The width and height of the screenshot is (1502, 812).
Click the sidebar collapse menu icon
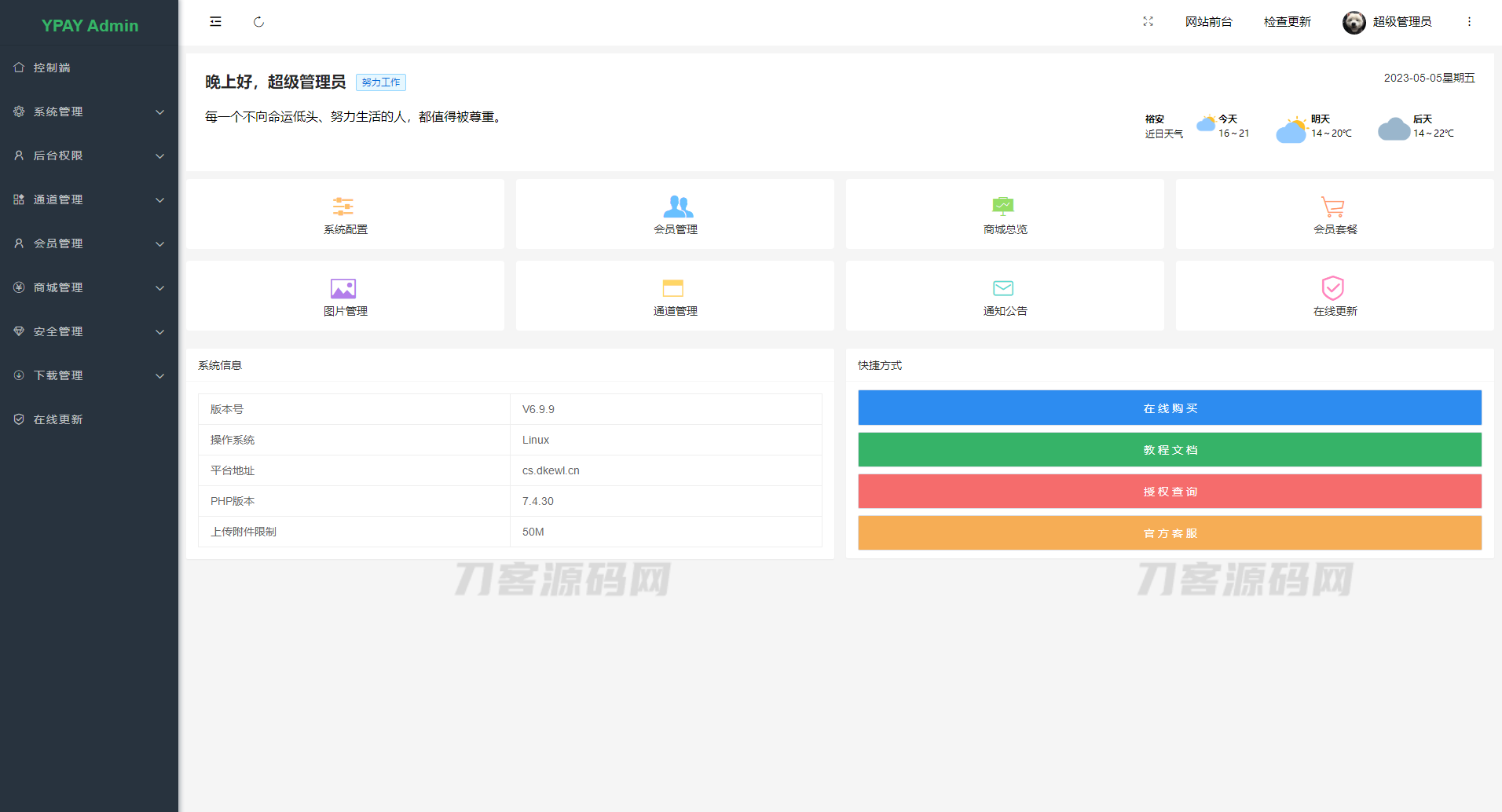[215, 22]
